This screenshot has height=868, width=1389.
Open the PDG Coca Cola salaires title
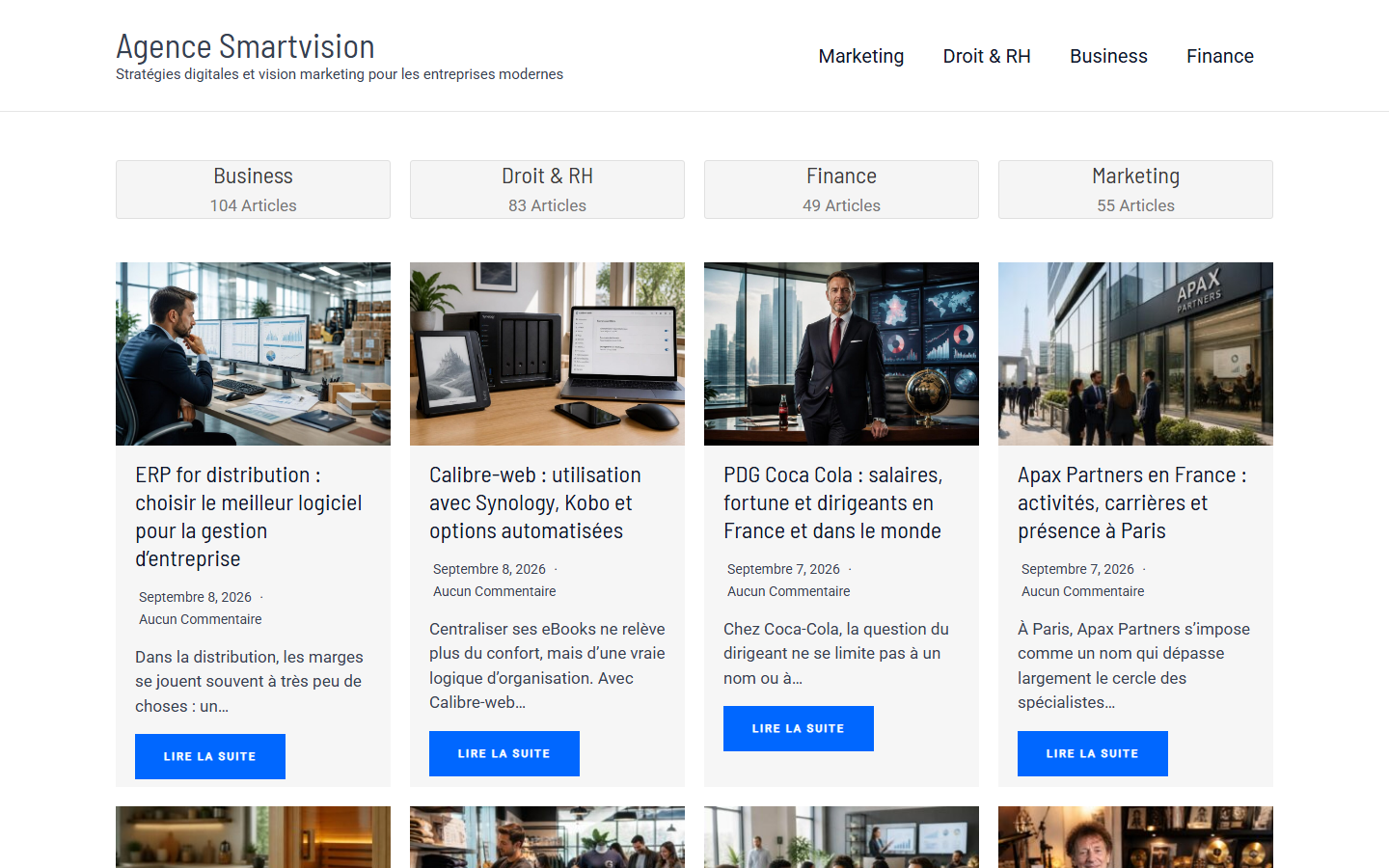(832, 502)
